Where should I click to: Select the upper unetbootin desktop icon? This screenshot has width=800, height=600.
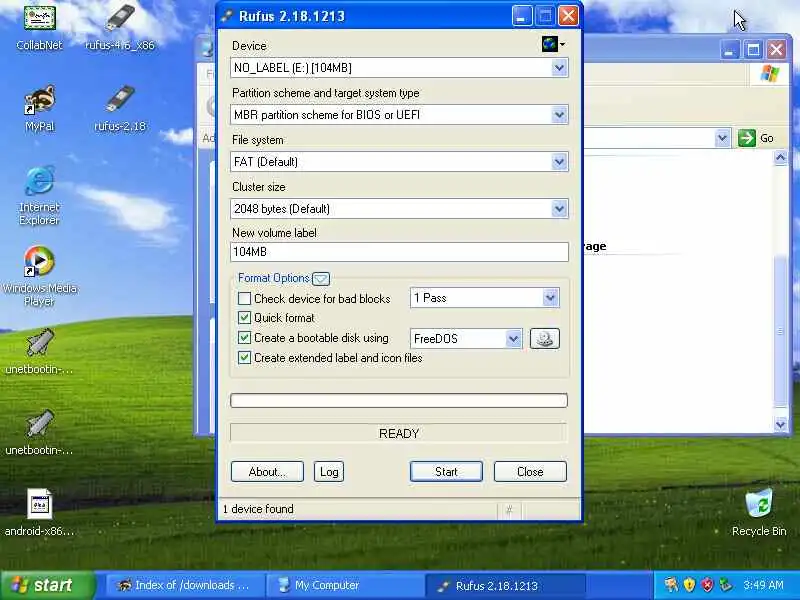click(x=39, y=352)
